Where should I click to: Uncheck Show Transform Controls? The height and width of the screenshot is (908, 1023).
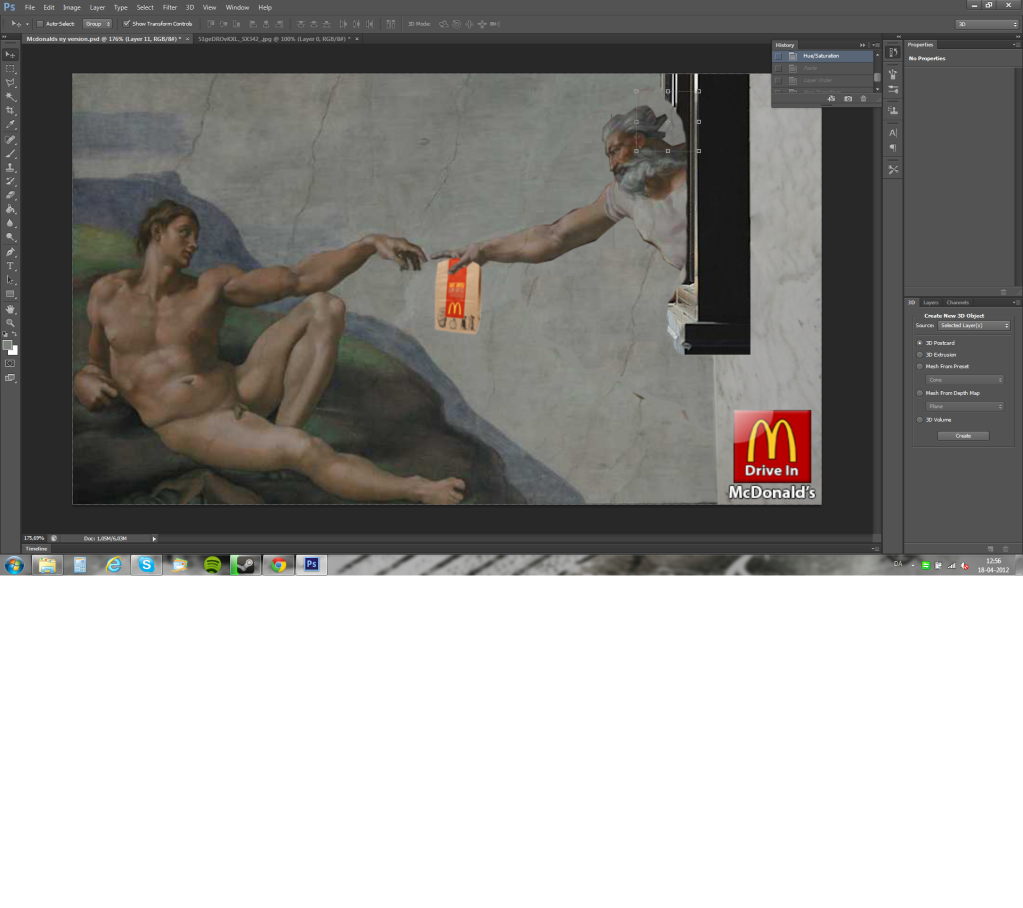coord(127,24)
